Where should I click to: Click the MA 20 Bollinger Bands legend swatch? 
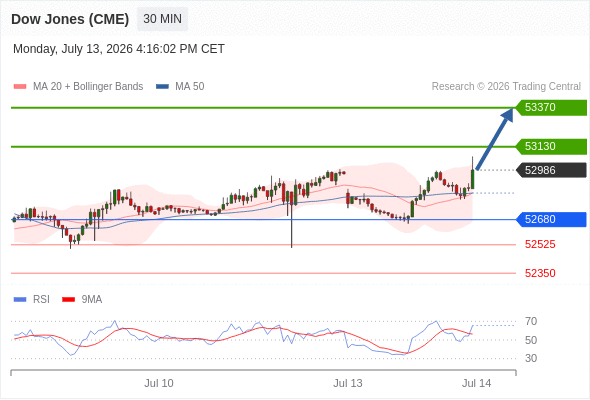20,87
